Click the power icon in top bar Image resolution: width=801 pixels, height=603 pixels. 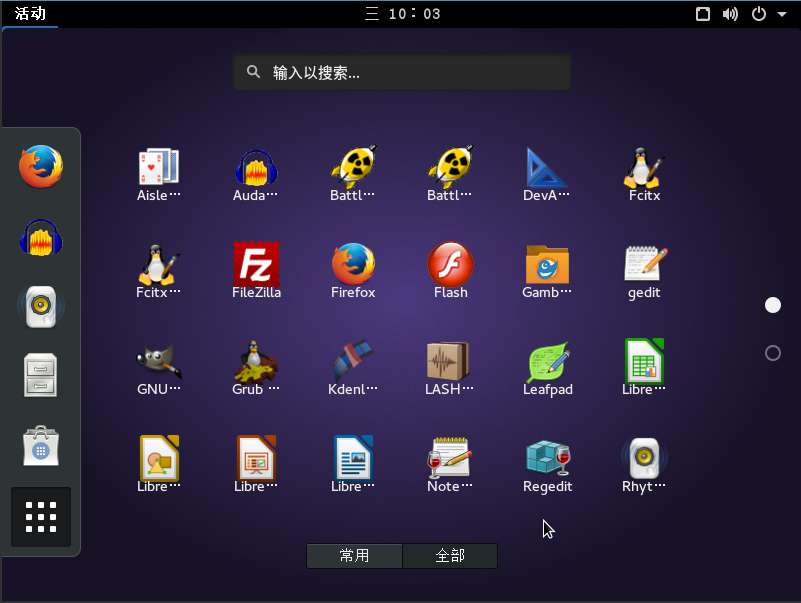[x=759, y=14]
